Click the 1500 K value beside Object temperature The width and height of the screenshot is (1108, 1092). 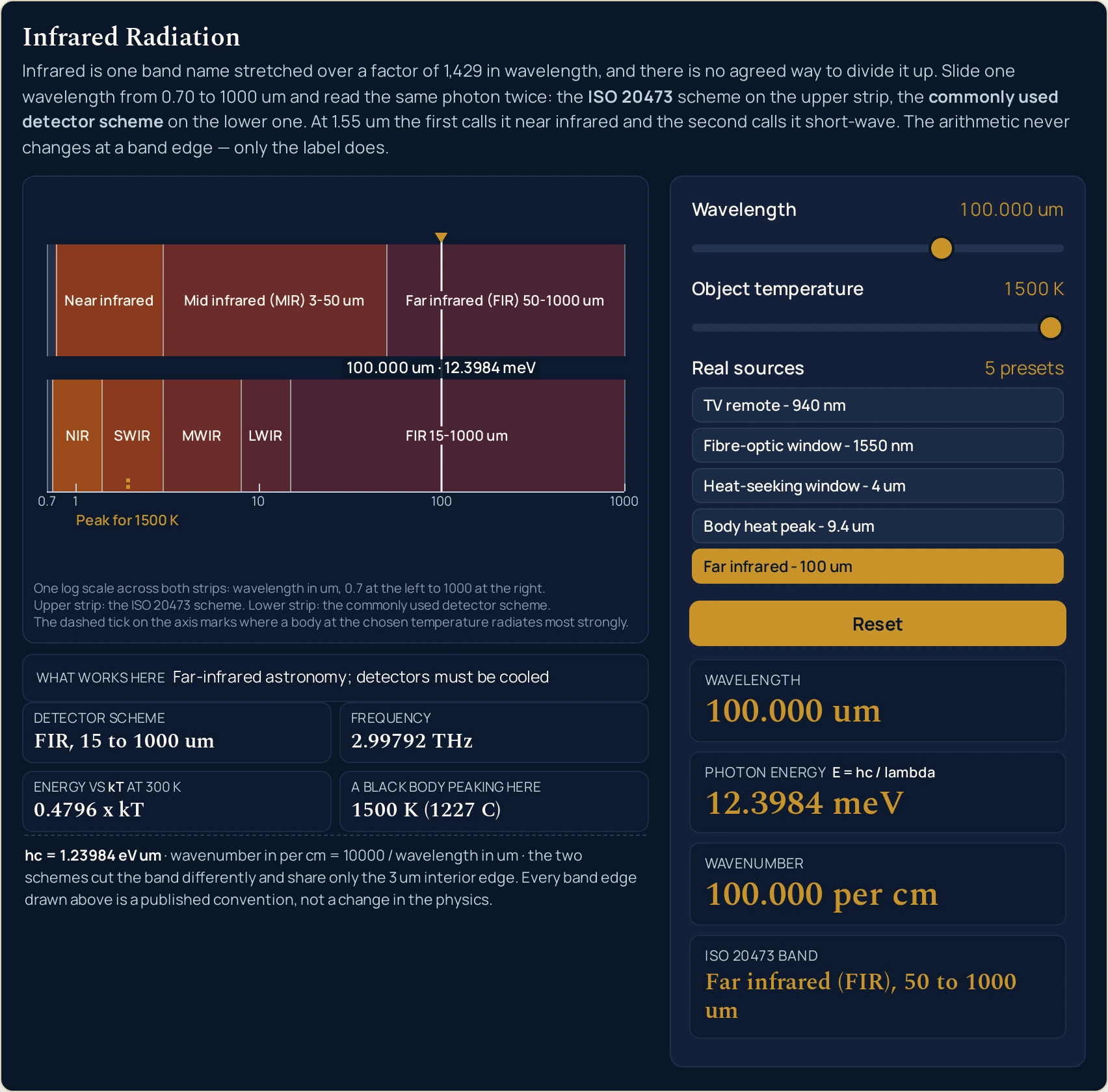coord(1034,289)
